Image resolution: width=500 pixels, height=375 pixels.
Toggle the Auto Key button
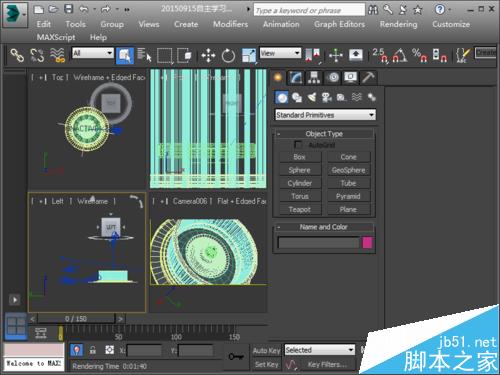[266, 351]
